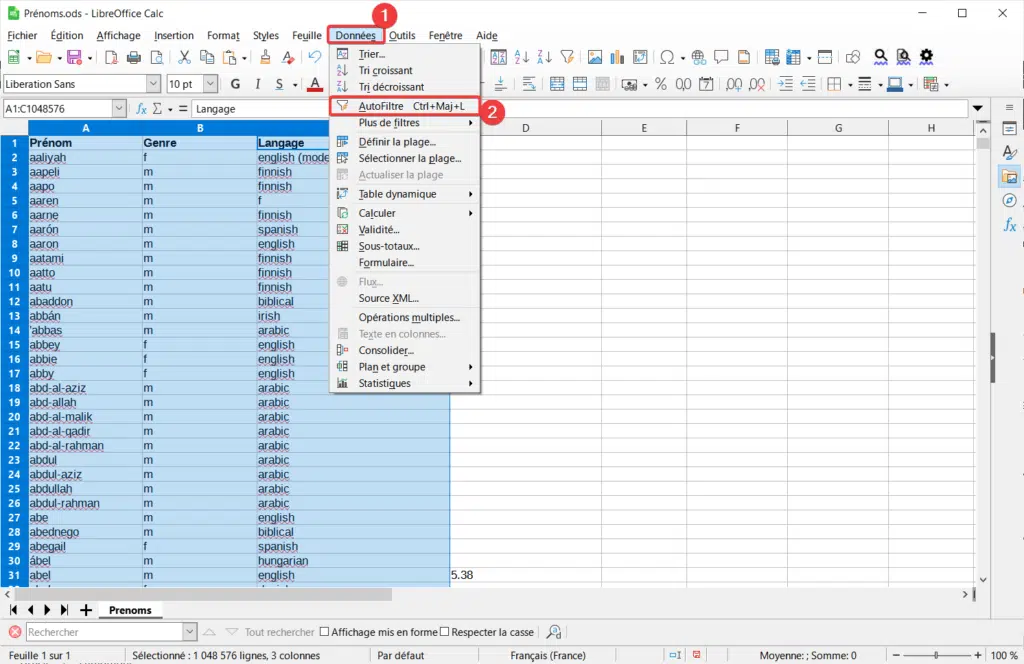The height and width of the screenshot is (664, 1024).
Task: Click the Insert image icon
Action: click(x=595, y=57)
